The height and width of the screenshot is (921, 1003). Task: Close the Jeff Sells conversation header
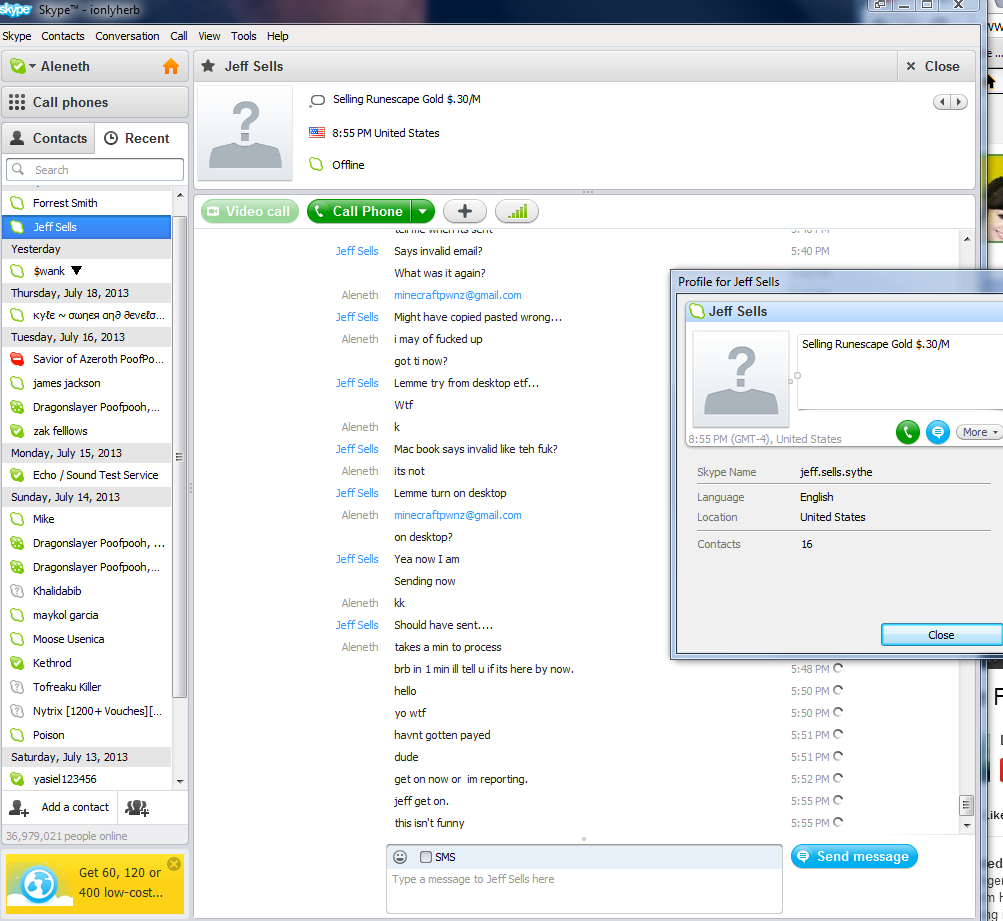pos(933,67)
